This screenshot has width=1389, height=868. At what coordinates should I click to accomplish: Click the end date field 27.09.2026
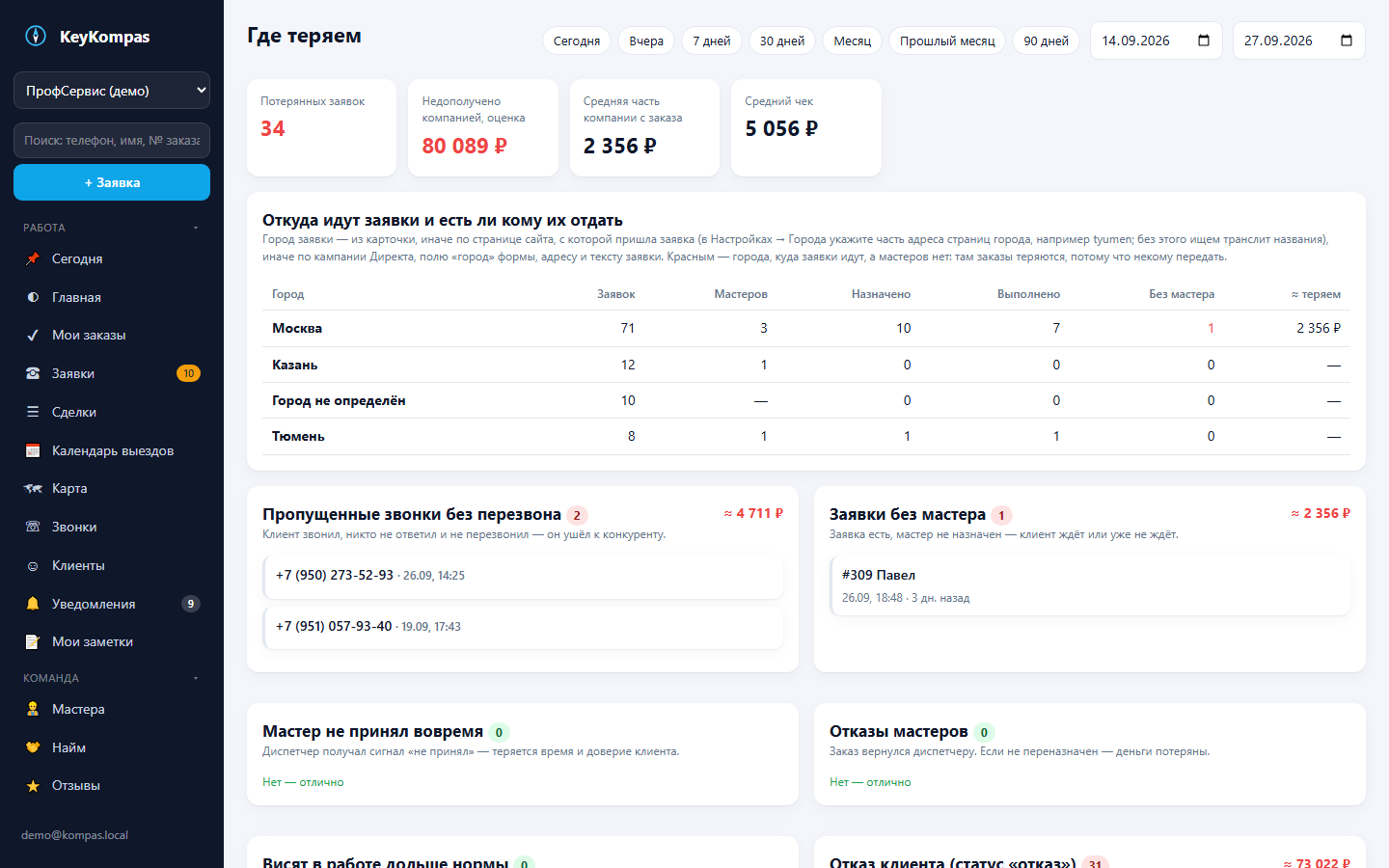pyautogui.click(x=1299, y=41)
